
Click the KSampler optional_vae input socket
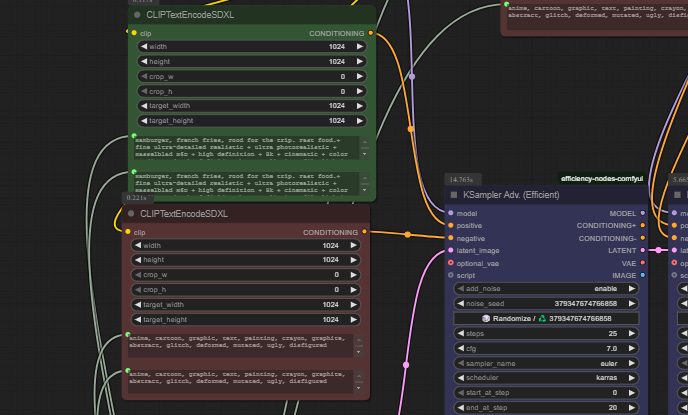pyautogui.click(x=451, y=263)
